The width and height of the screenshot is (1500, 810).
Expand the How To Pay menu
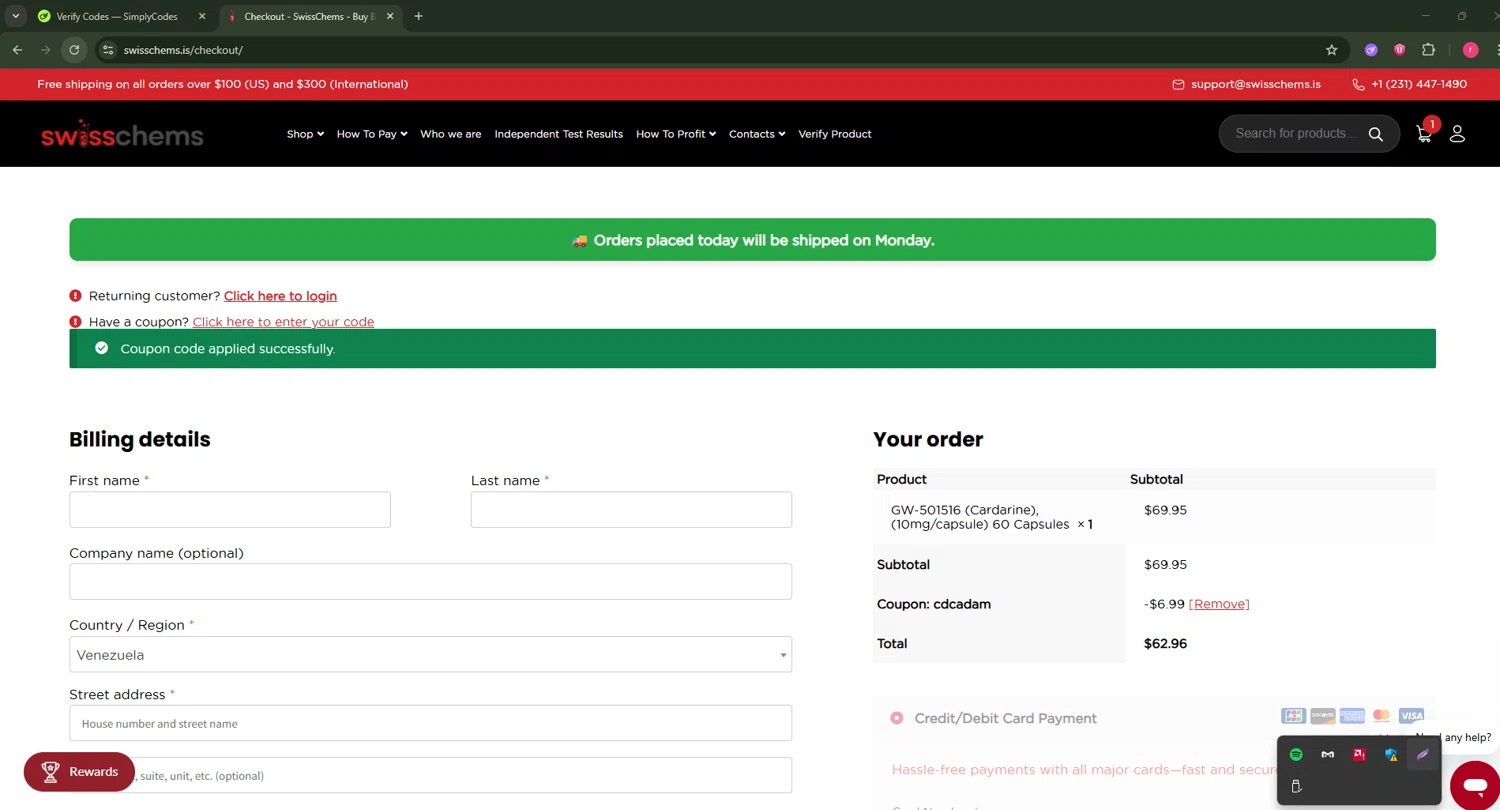click(371, 134)
